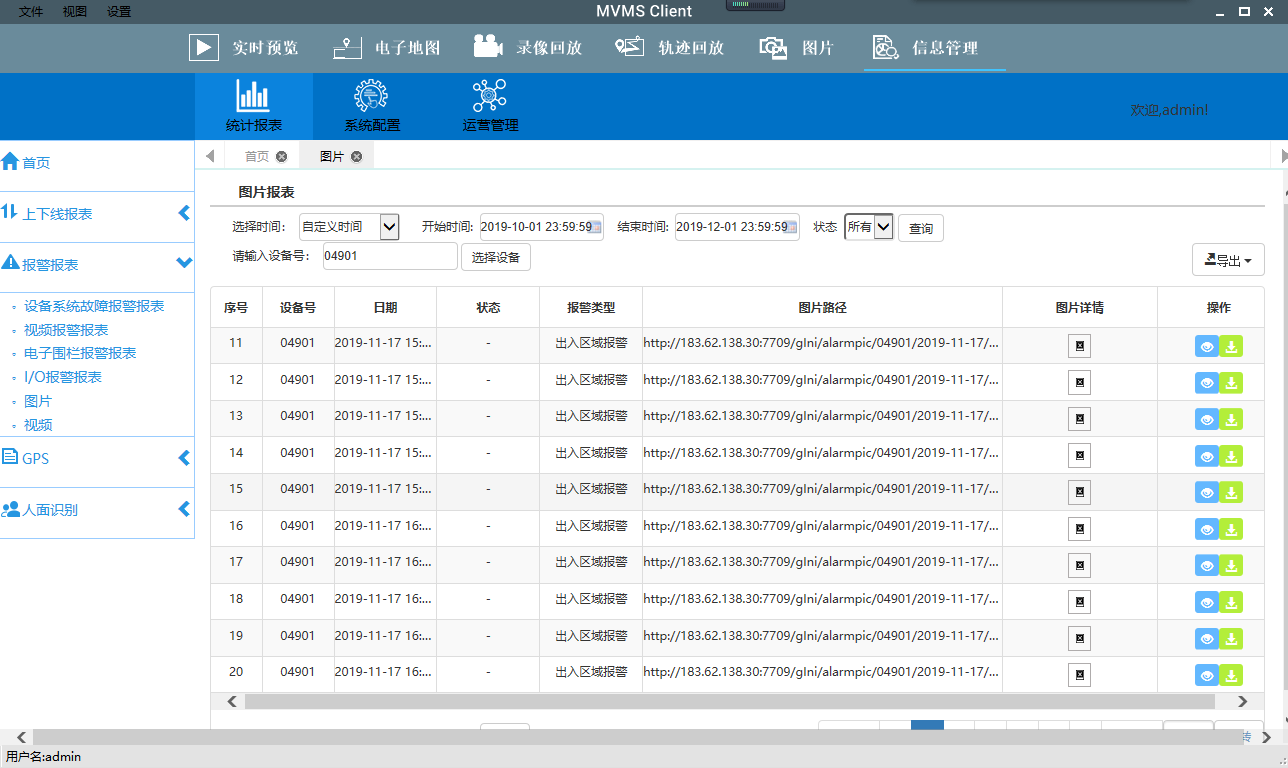The width and height of the screenshot is (1288, 768).
Task: Open the 设置 menu
Action: click(119, 12)
